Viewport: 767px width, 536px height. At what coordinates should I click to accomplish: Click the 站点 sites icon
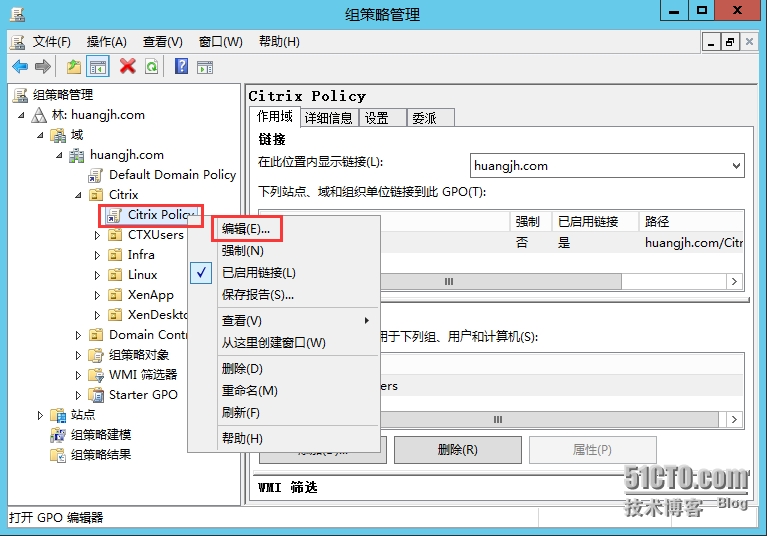(58, 415)
